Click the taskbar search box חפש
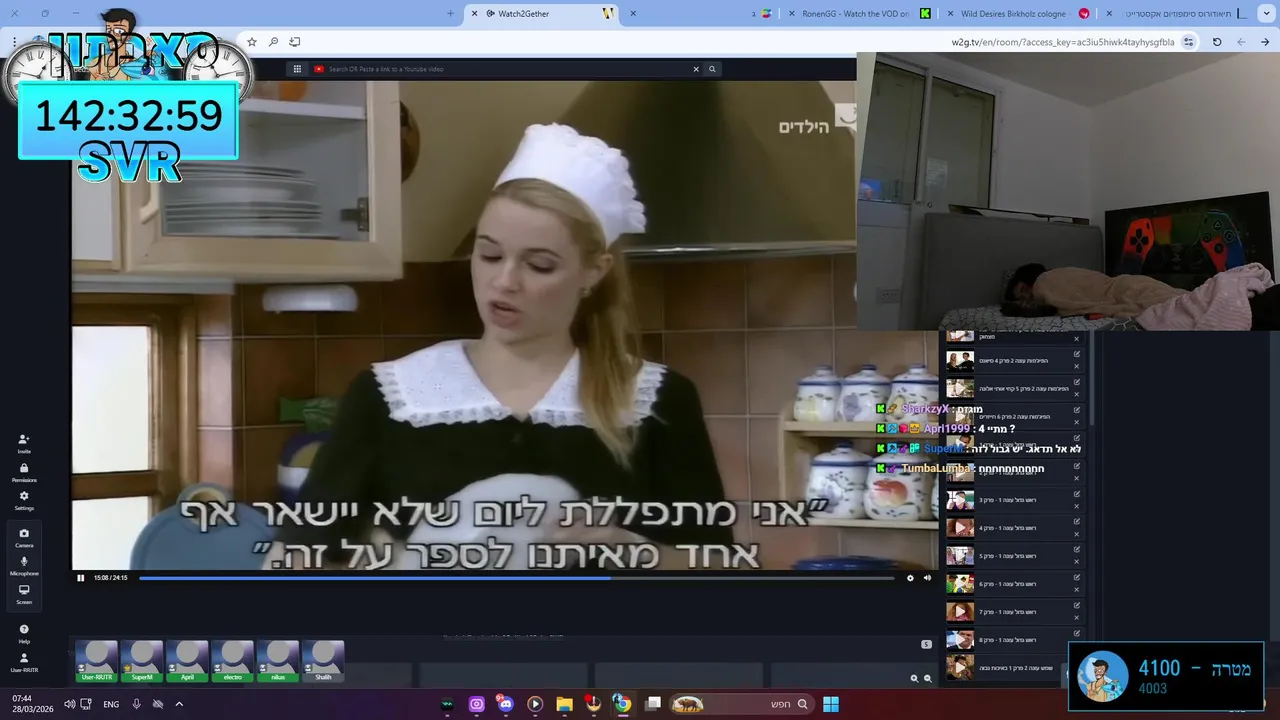The width and height of the screenshot is (1280, 720). [x=741, y=704]
